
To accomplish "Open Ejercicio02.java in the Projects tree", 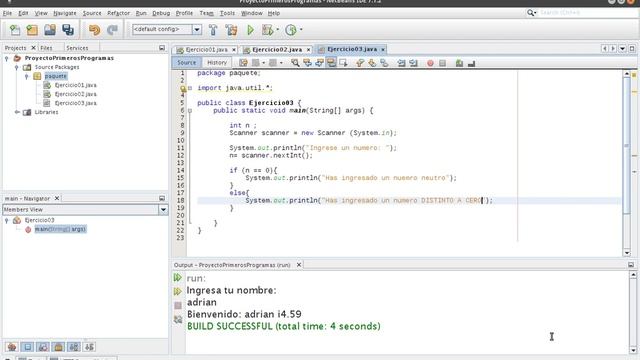I will point(76,94).
